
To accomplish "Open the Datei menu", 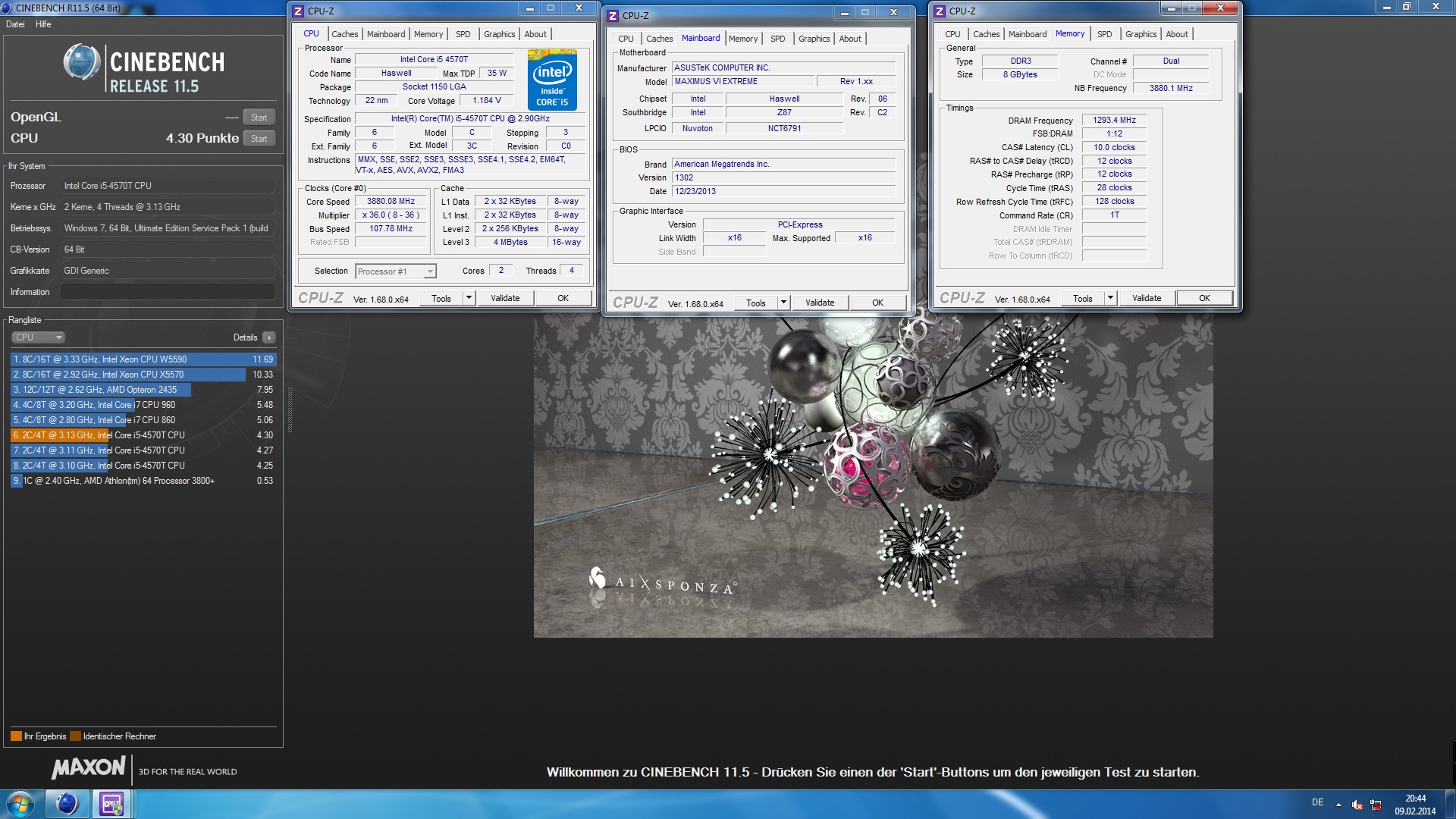I will coord(15,24).
